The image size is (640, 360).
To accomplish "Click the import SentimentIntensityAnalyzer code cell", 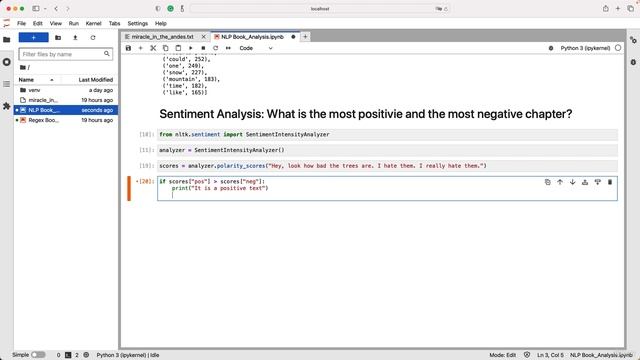I will click(387, 134).
